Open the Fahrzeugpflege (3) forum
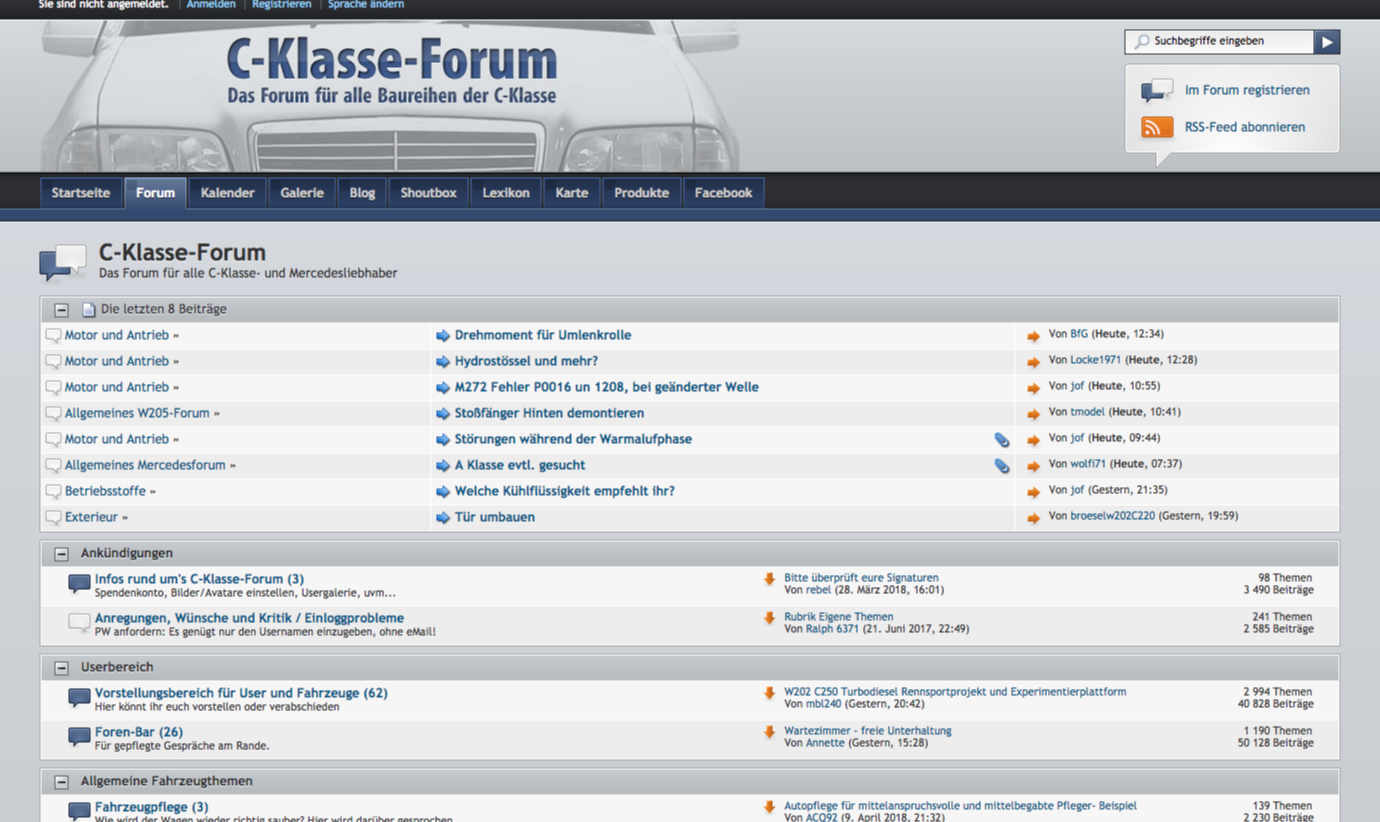The width and height of the screenshot is (1380, 822). pyautogui.click(x=152, y=807)
